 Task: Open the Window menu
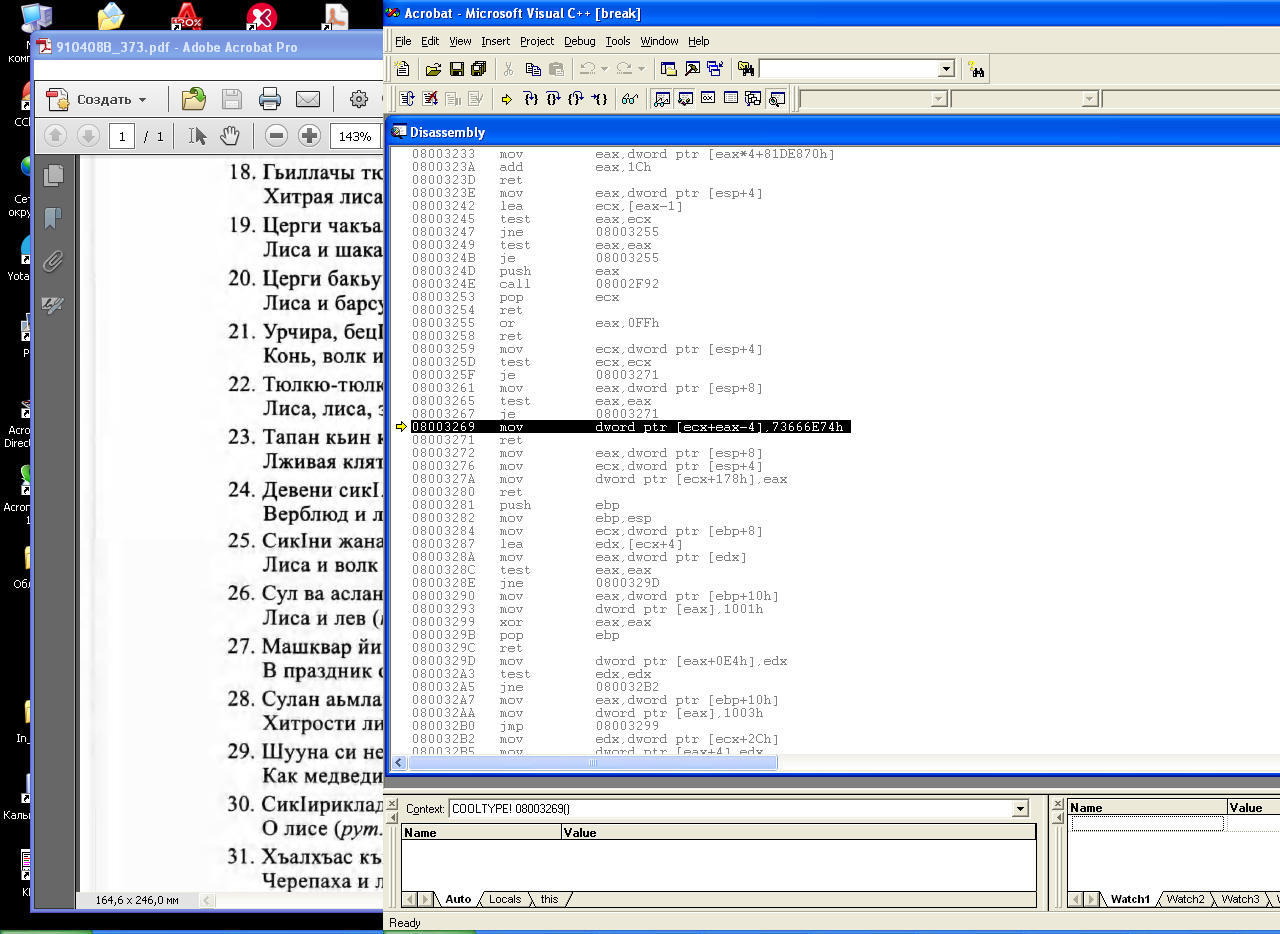point(659,41)
